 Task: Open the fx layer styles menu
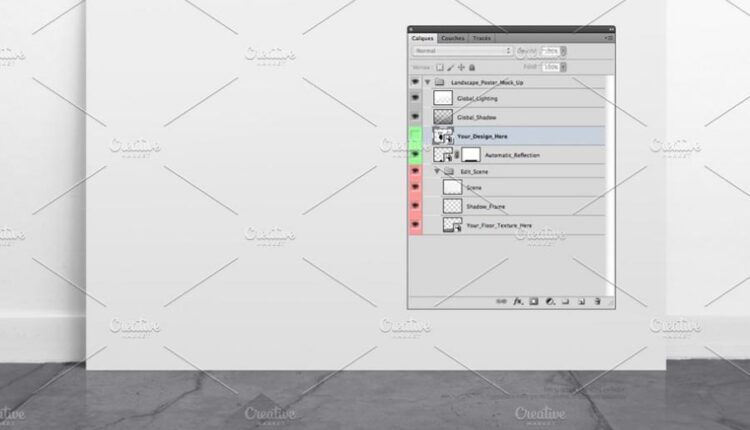[x=518, y=300]
